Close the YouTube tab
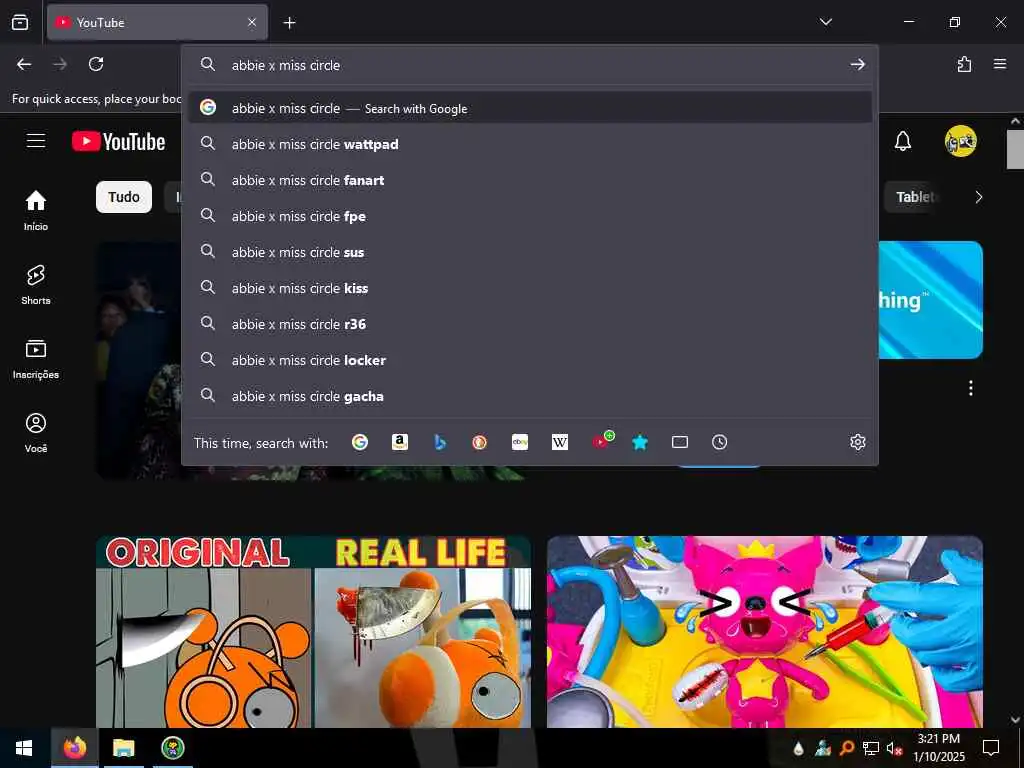Screen dimensions: 1024x768 [x=252, y=22]
